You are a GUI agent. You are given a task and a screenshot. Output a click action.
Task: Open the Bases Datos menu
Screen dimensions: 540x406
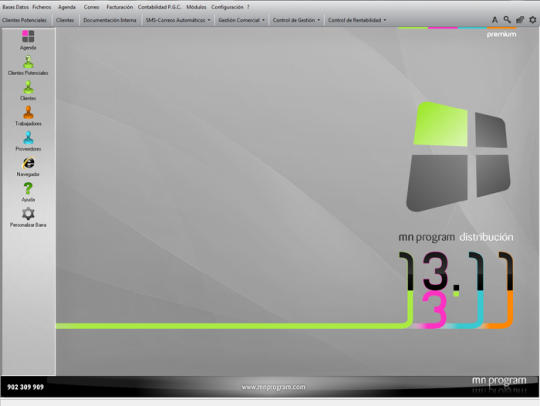(15, 7)
